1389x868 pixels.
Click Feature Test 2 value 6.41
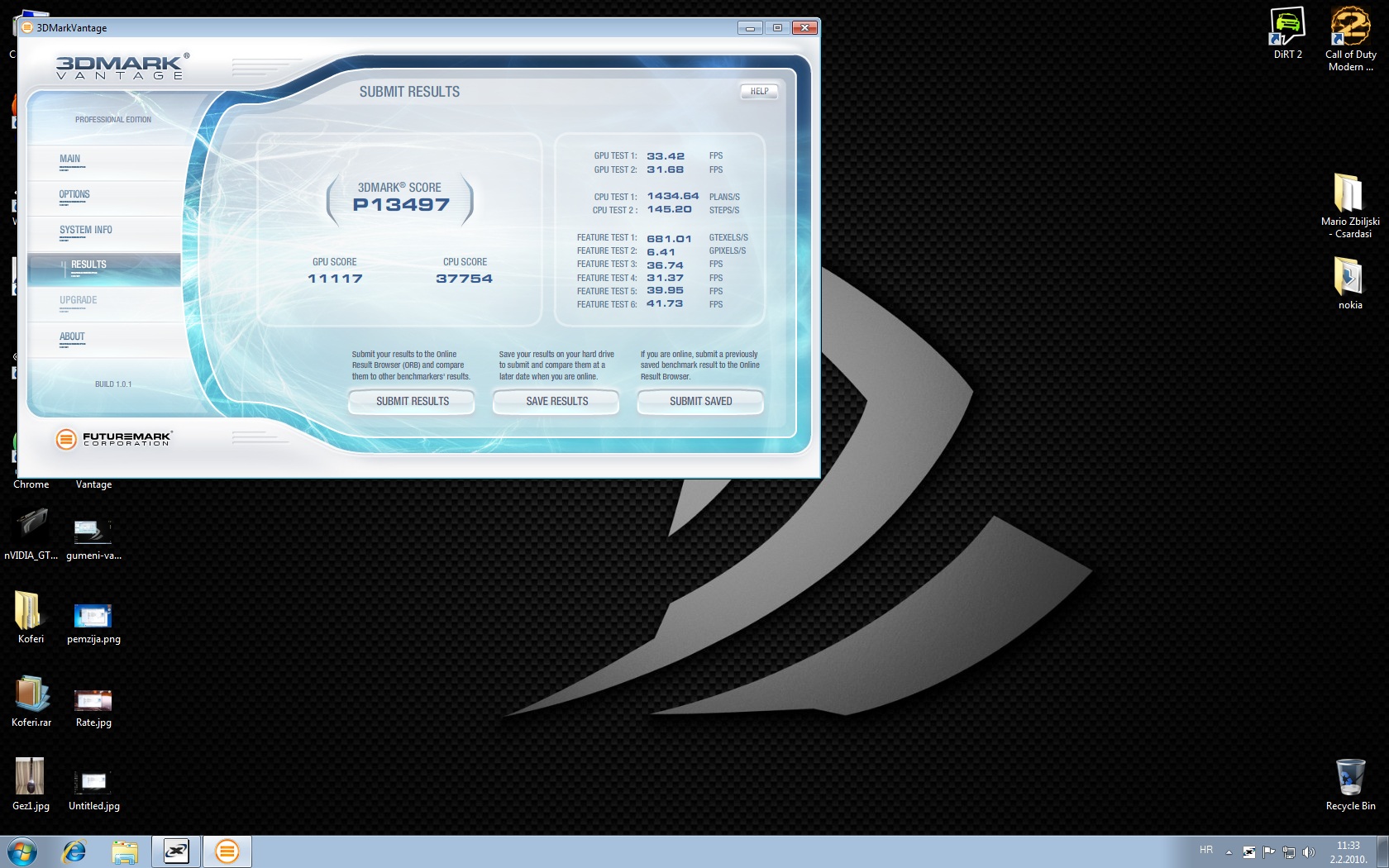pos(661,252)
